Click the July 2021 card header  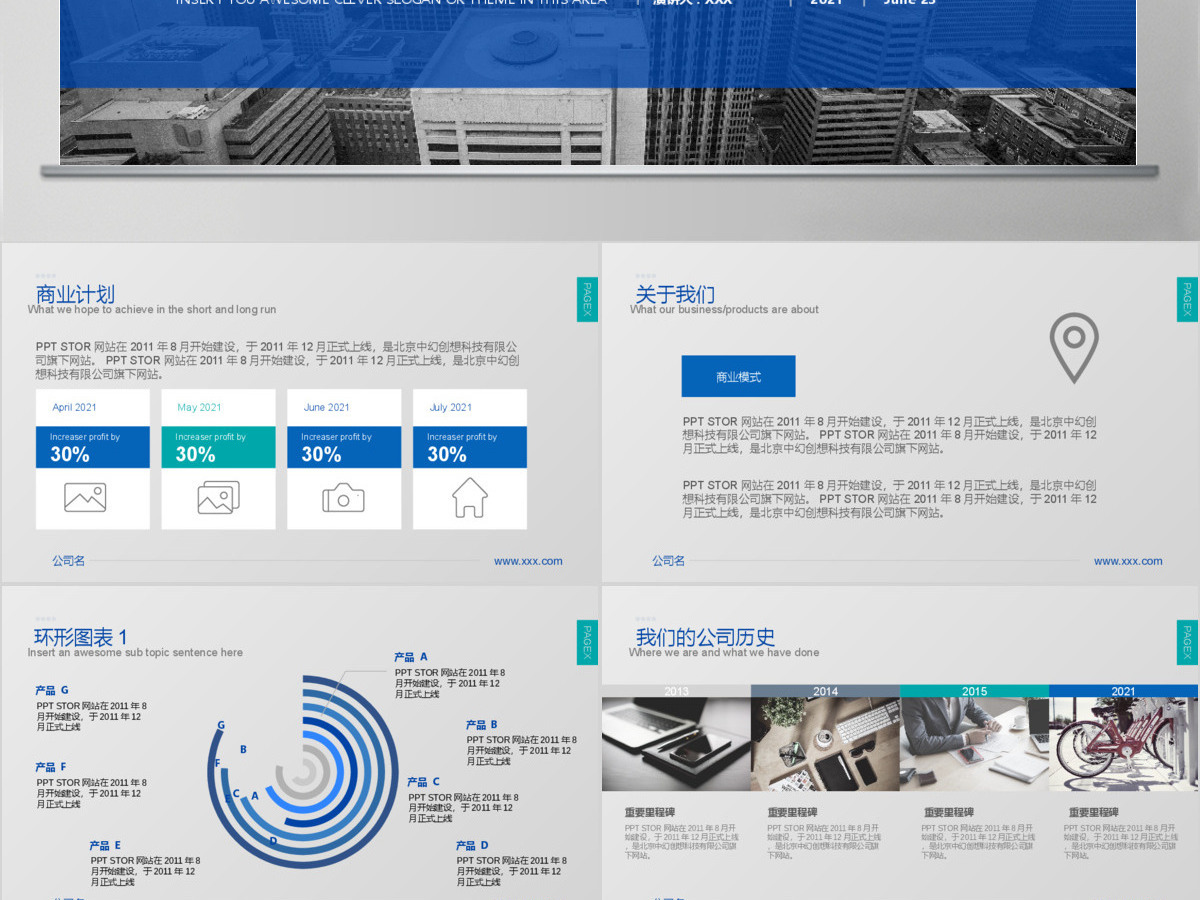(470, 408)
